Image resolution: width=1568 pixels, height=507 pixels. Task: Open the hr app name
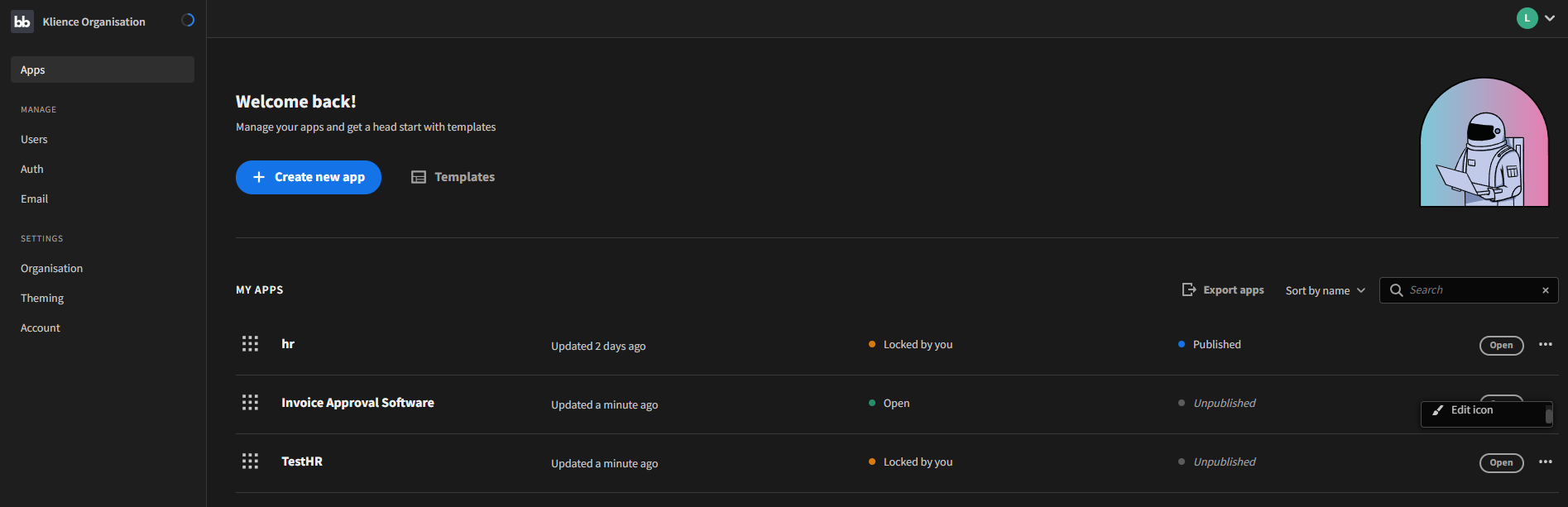[288, 343]
